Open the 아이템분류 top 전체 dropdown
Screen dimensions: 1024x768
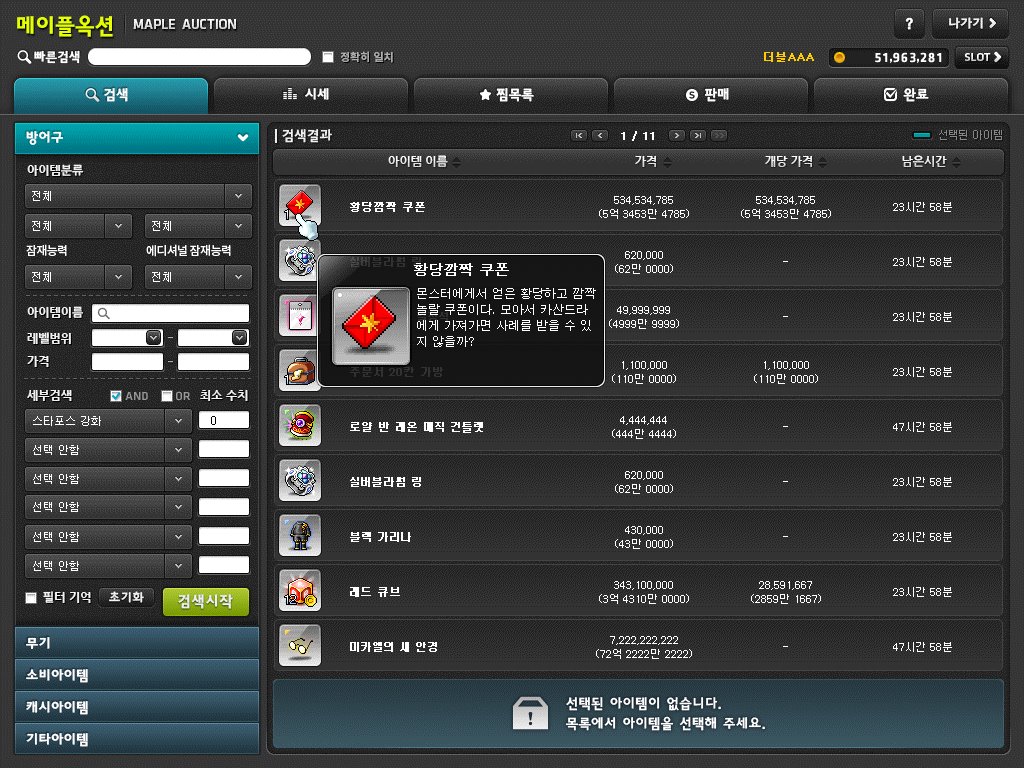pos(138,196)
